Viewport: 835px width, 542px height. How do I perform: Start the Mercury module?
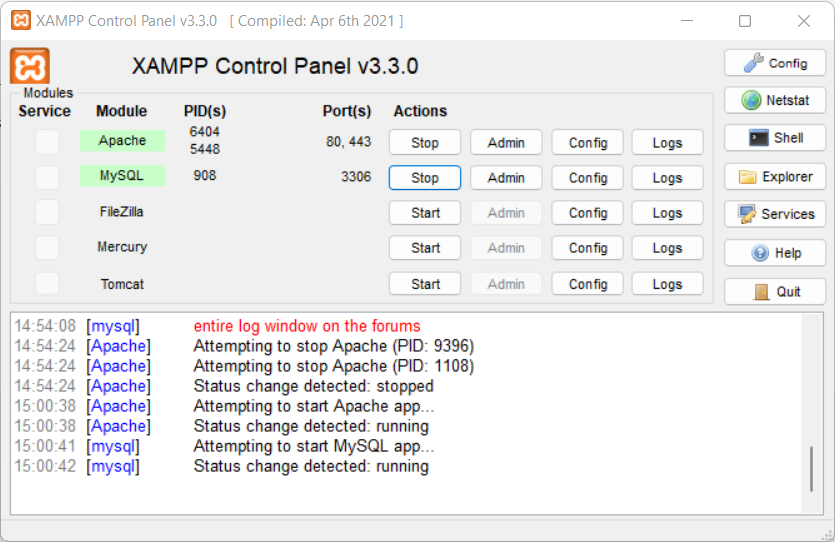[x=425, y=248]
